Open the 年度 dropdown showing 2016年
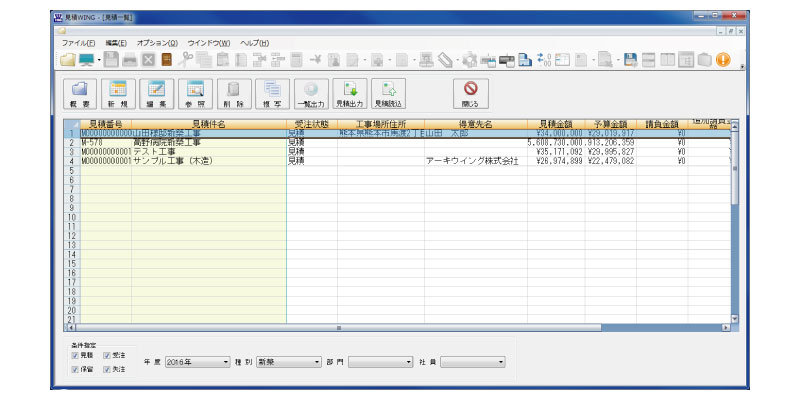This screenshot has width=800, height=400. point(196,362)
